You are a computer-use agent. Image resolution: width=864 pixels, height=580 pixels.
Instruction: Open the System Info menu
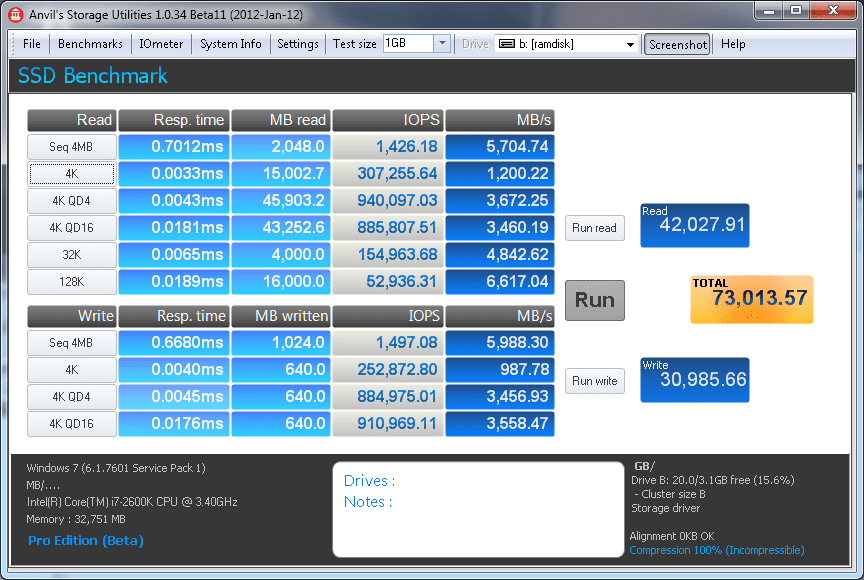pos(230,44)
